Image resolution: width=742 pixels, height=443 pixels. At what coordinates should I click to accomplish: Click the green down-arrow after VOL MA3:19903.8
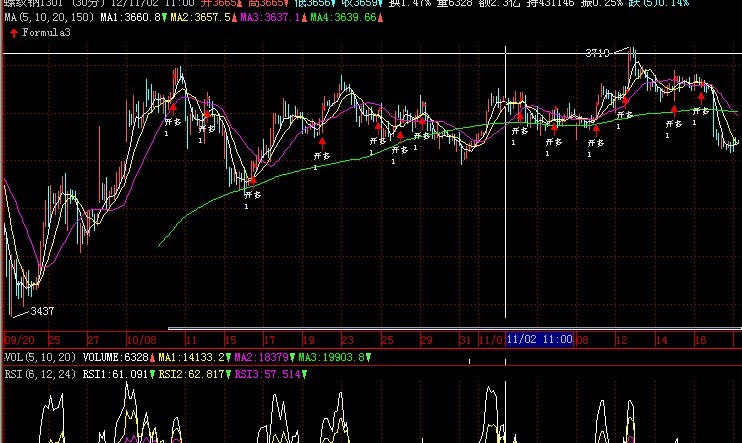pos(368,357)
